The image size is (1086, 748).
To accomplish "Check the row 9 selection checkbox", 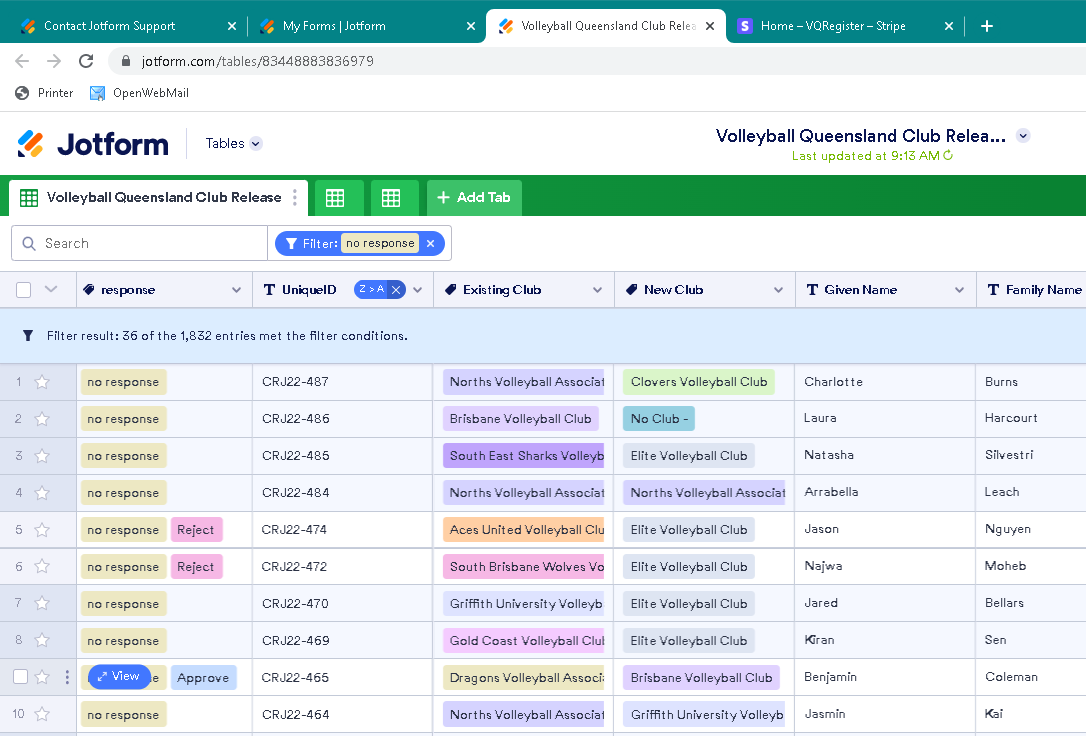I will [20, 677].
